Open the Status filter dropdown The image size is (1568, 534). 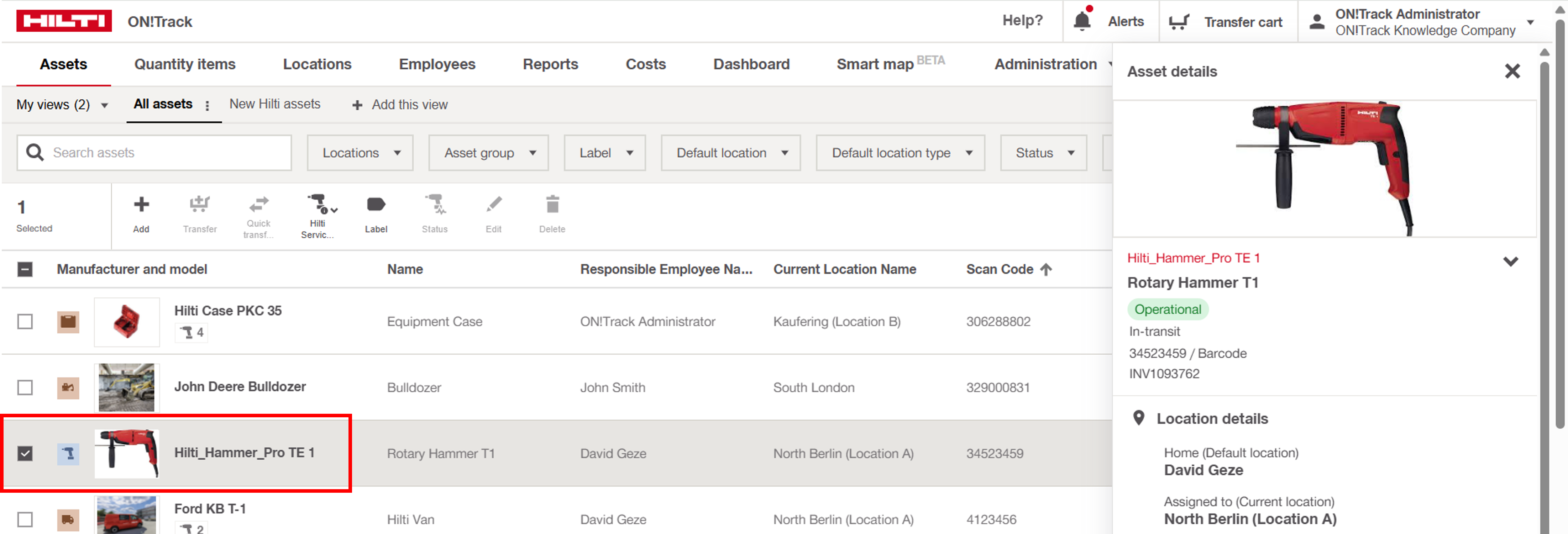point(1044,153)
